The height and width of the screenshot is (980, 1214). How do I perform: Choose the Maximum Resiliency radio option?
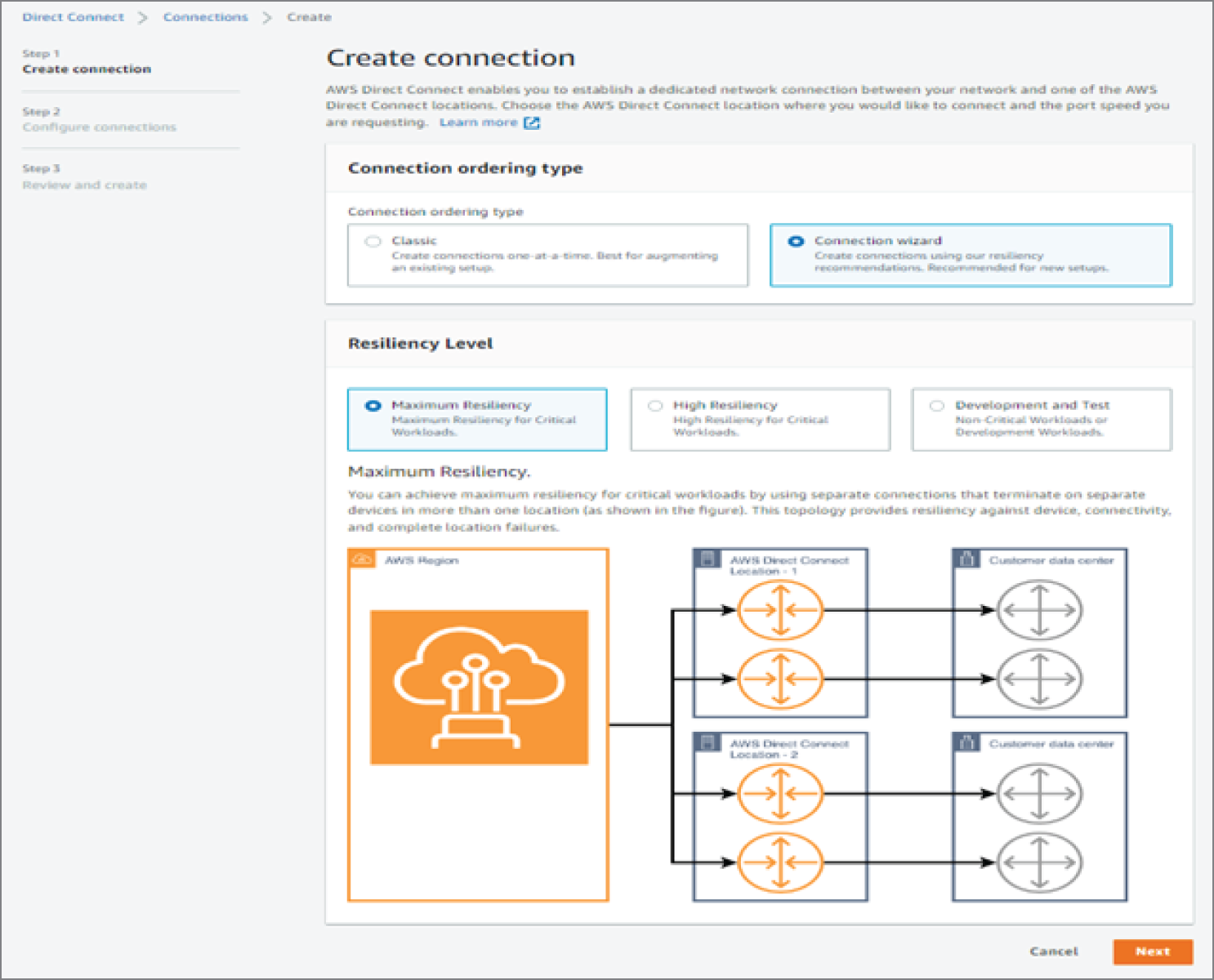click(373, 406)
